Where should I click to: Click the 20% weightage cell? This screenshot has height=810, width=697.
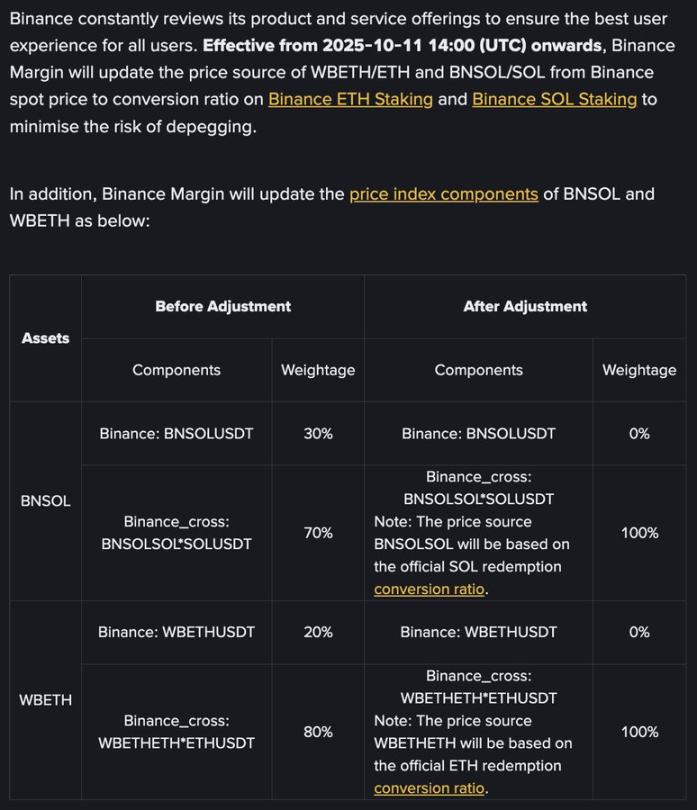[x=318, y=632]
